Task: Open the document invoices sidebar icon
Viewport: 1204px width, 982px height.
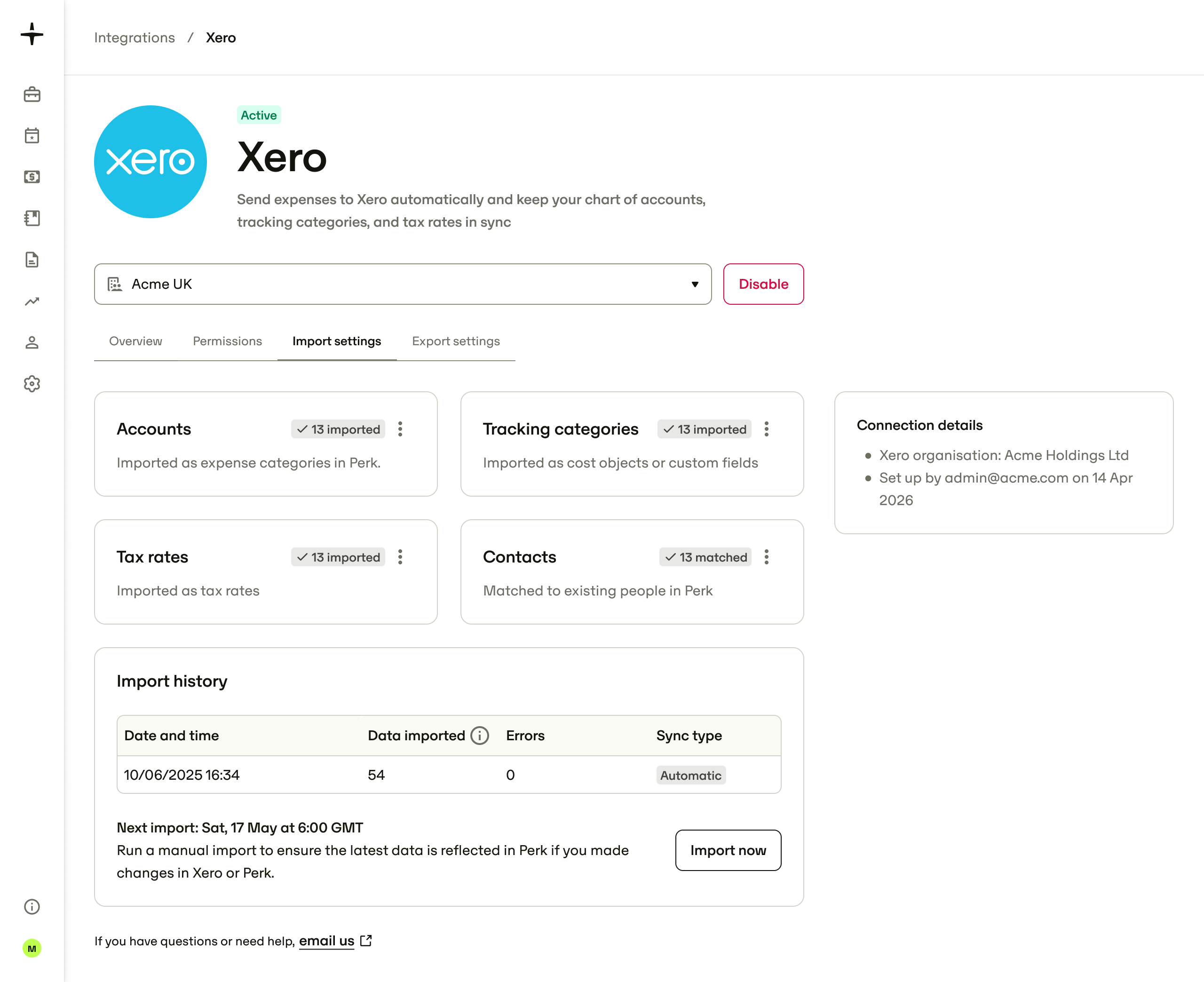Action: tap(32, 260)
